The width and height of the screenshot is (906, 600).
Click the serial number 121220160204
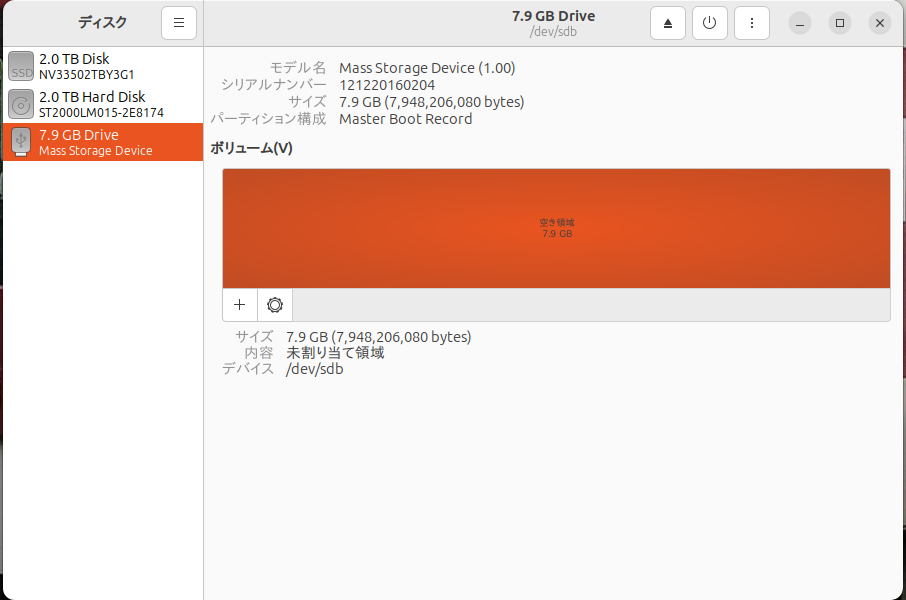click(387, 85)
